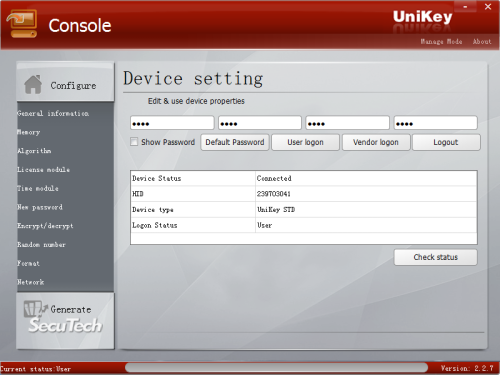The height and width of the screenshot is (375, 500).
Task: Select the Logon Status label cell
Action: click(x=193, y=225)
